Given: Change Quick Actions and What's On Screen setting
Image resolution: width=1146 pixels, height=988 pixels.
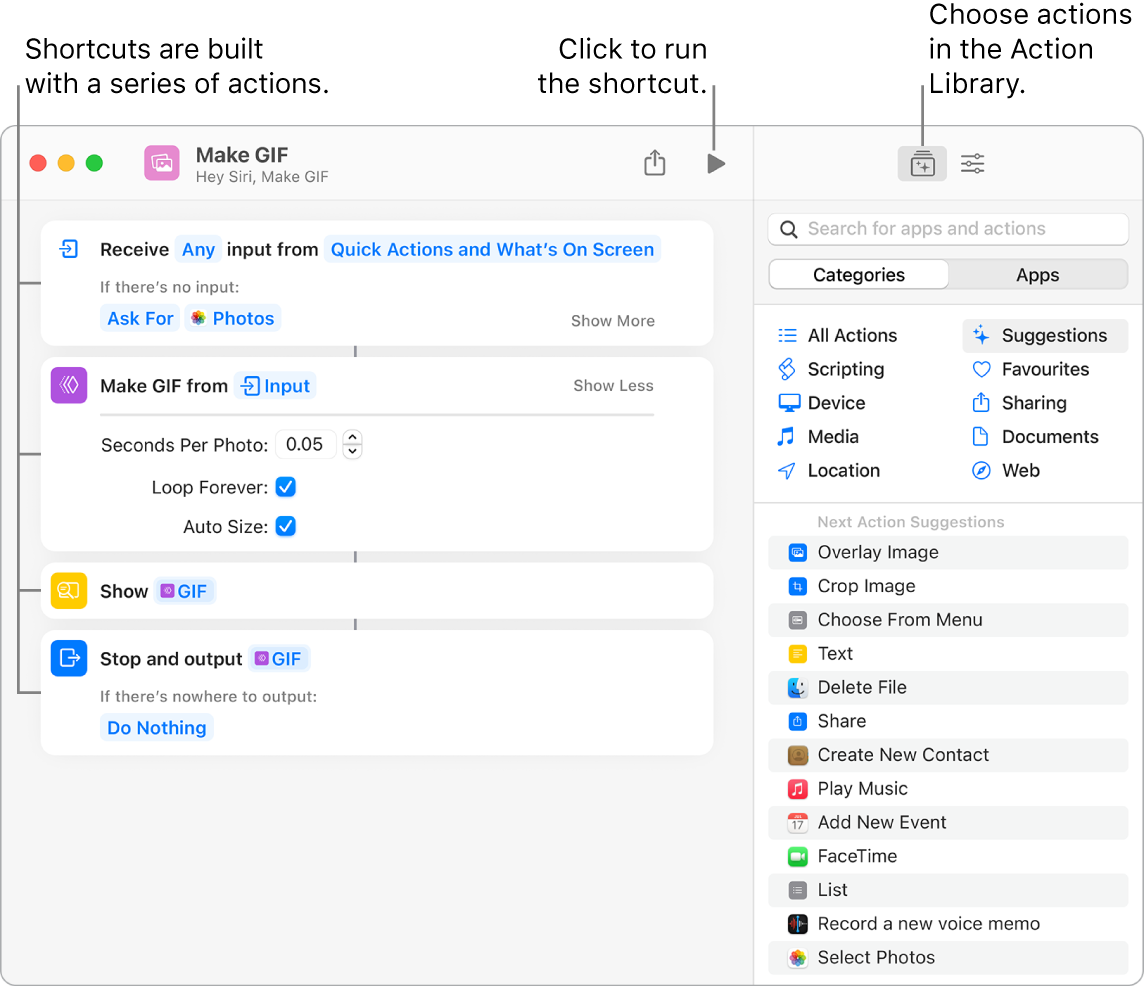Looking at the screenshot, I should [x=492, y=249].
